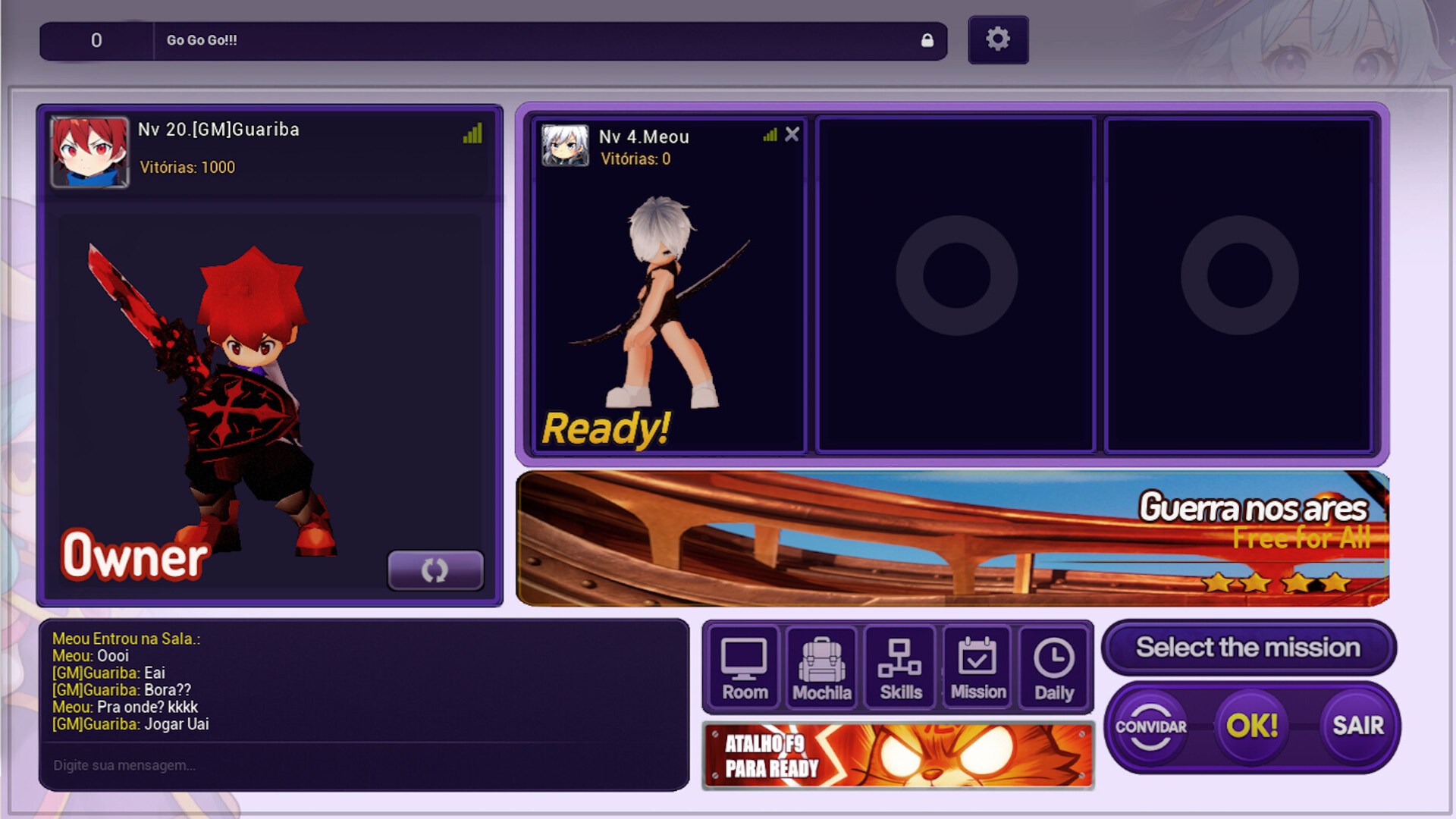Viewport: 1456px width, 819px height.
Task: Click the Convidar invite button
Action: tap(1150, 726)
